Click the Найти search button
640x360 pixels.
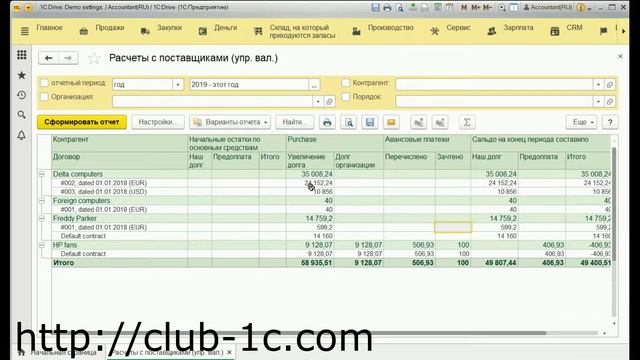coord(294,122)
